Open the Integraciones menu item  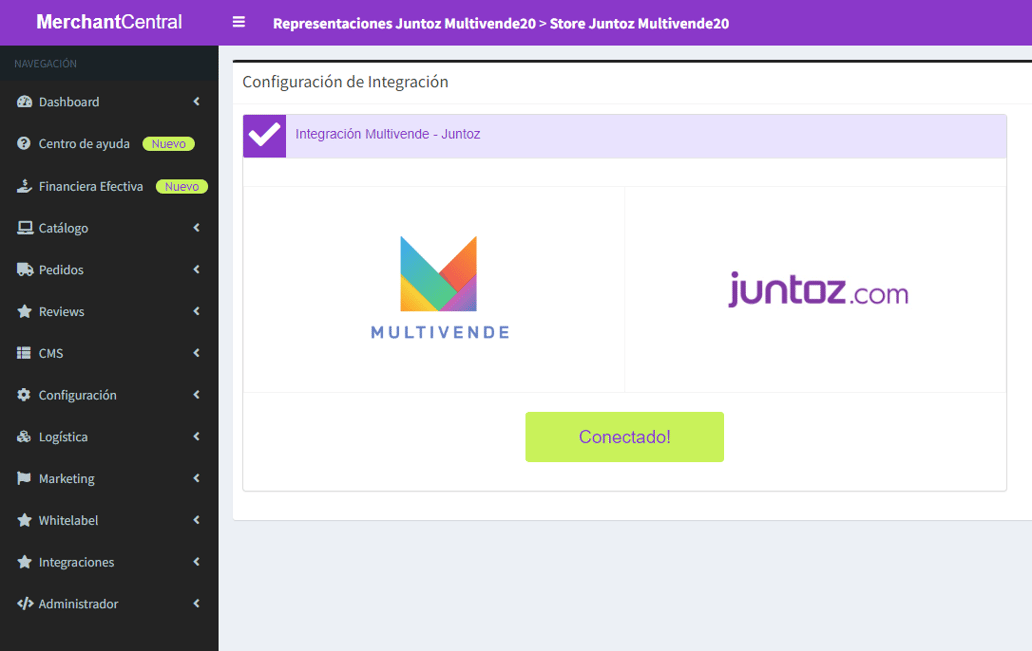[109, 562]
